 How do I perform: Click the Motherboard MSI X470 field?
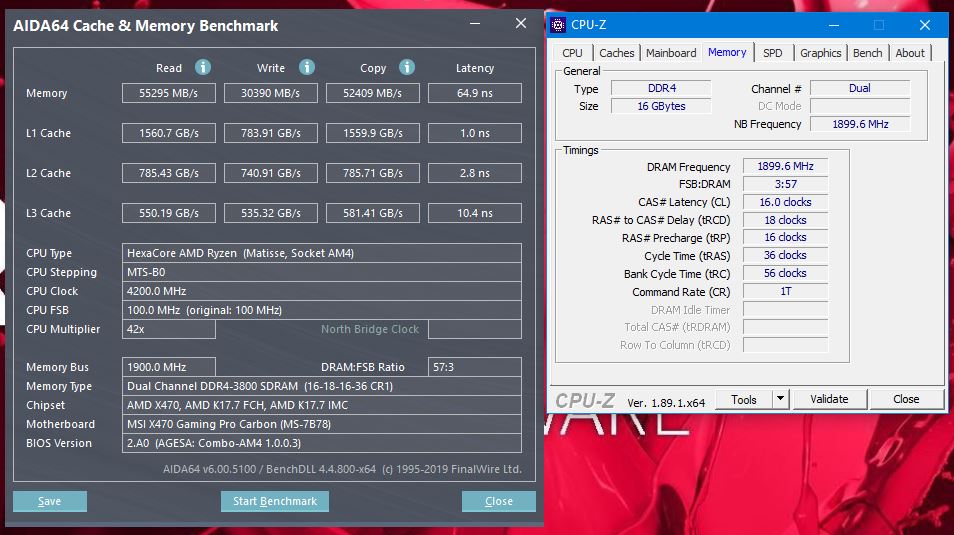322,424
